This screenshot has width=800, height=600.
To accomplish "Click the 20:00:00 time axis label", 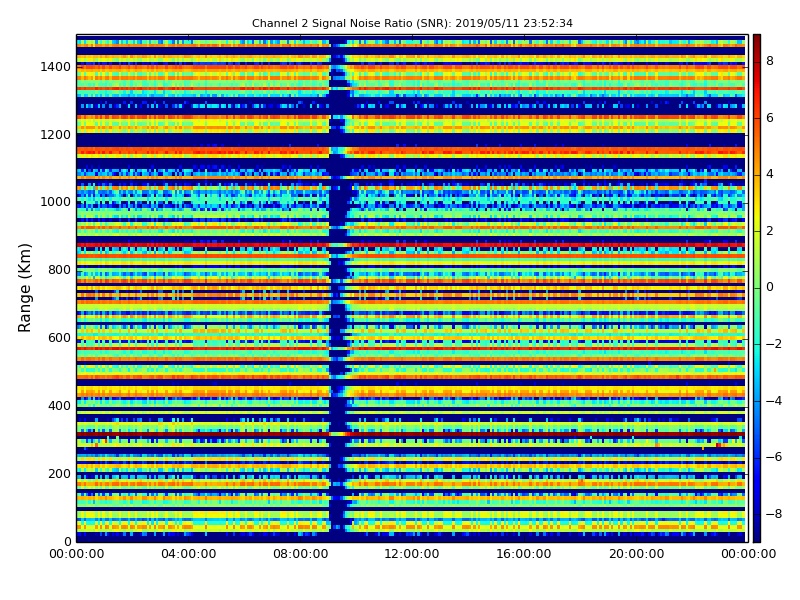I will pos(636,554).
